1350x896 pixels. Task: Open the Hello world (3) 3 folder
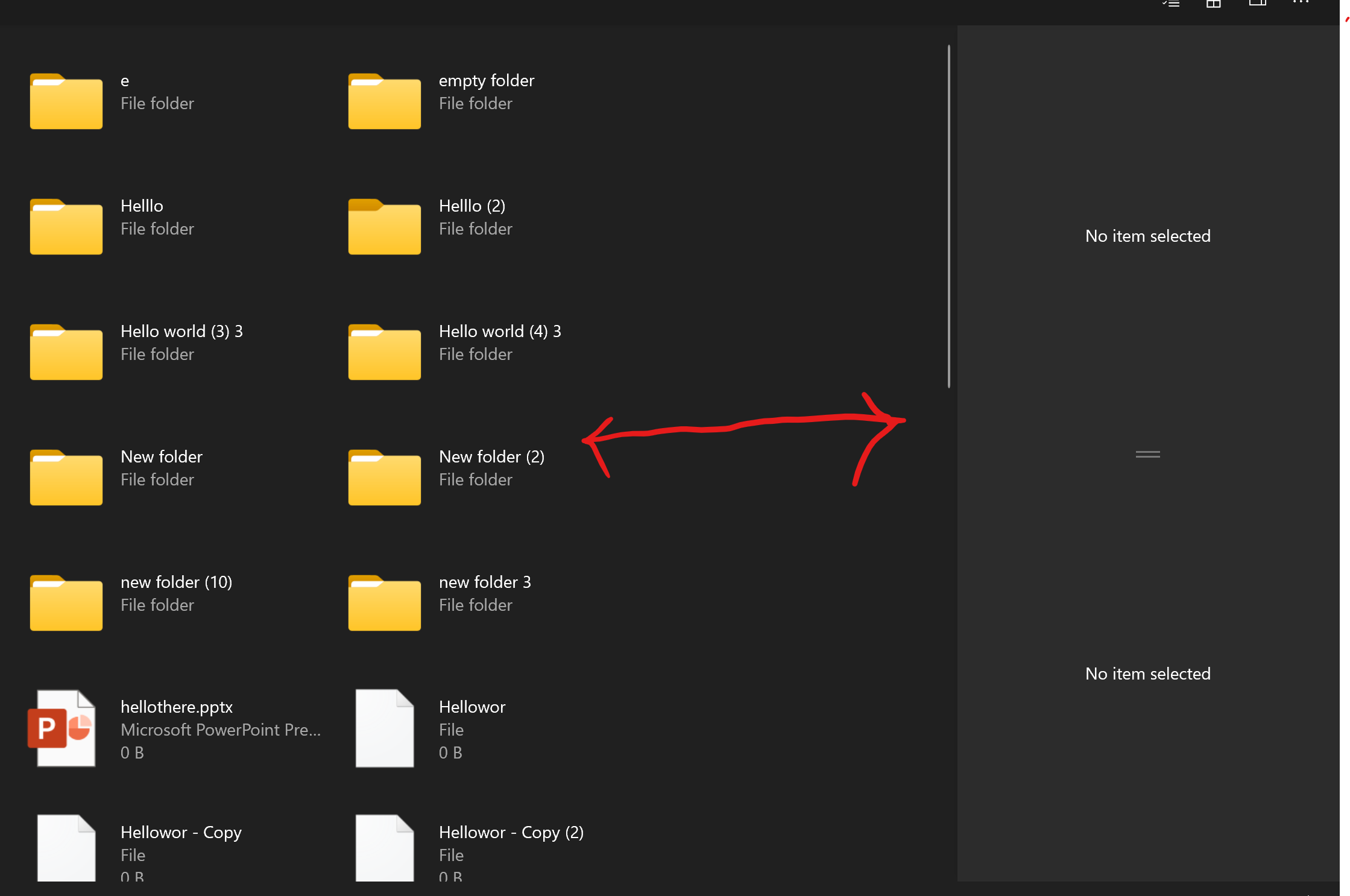coord(66,352)
